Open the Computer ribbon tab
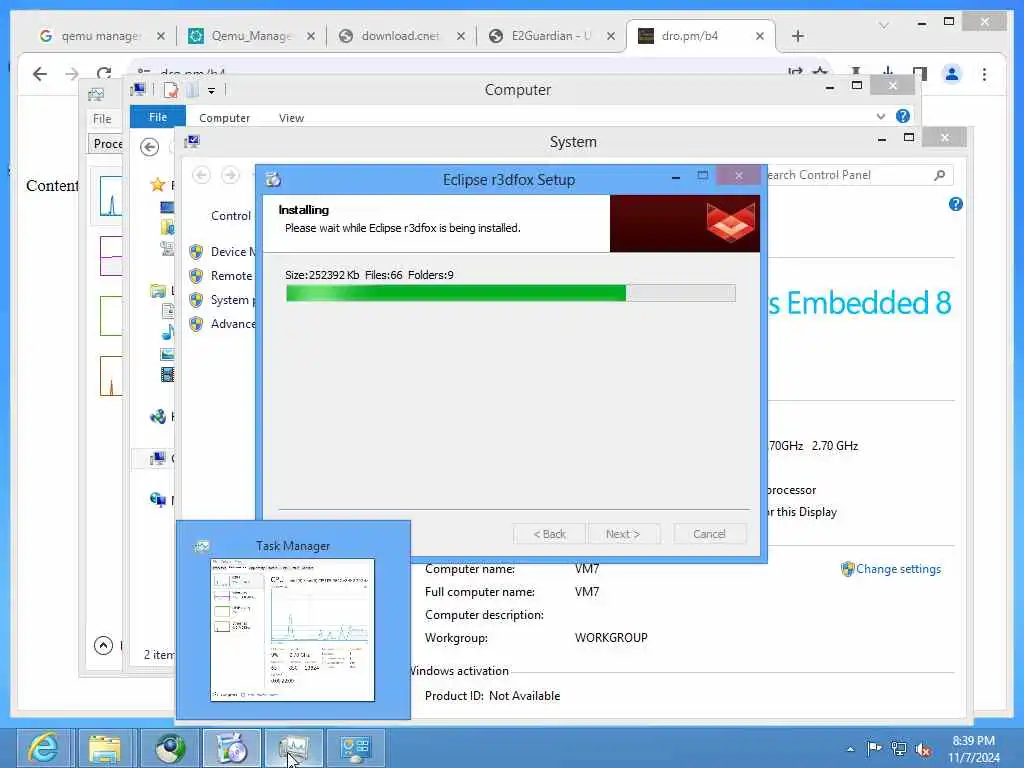 (224, 118)
